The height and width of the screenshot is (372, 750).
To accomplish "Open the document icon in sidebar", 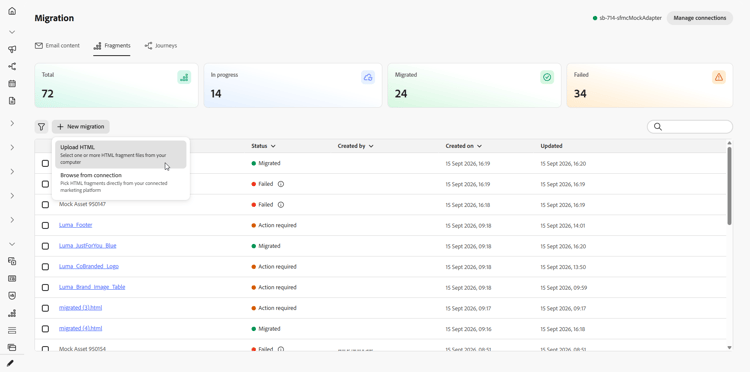I will coord(12,101).
